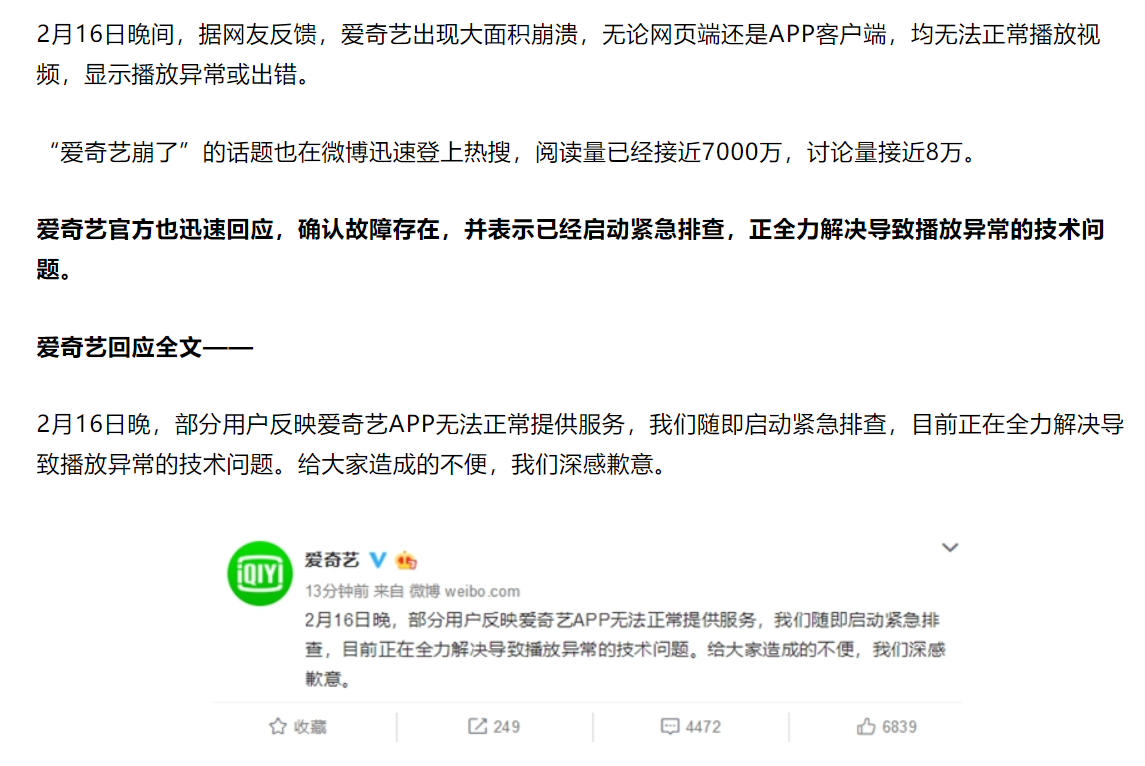Click the like count 6839
The image size is (1145, 766).
900,727
